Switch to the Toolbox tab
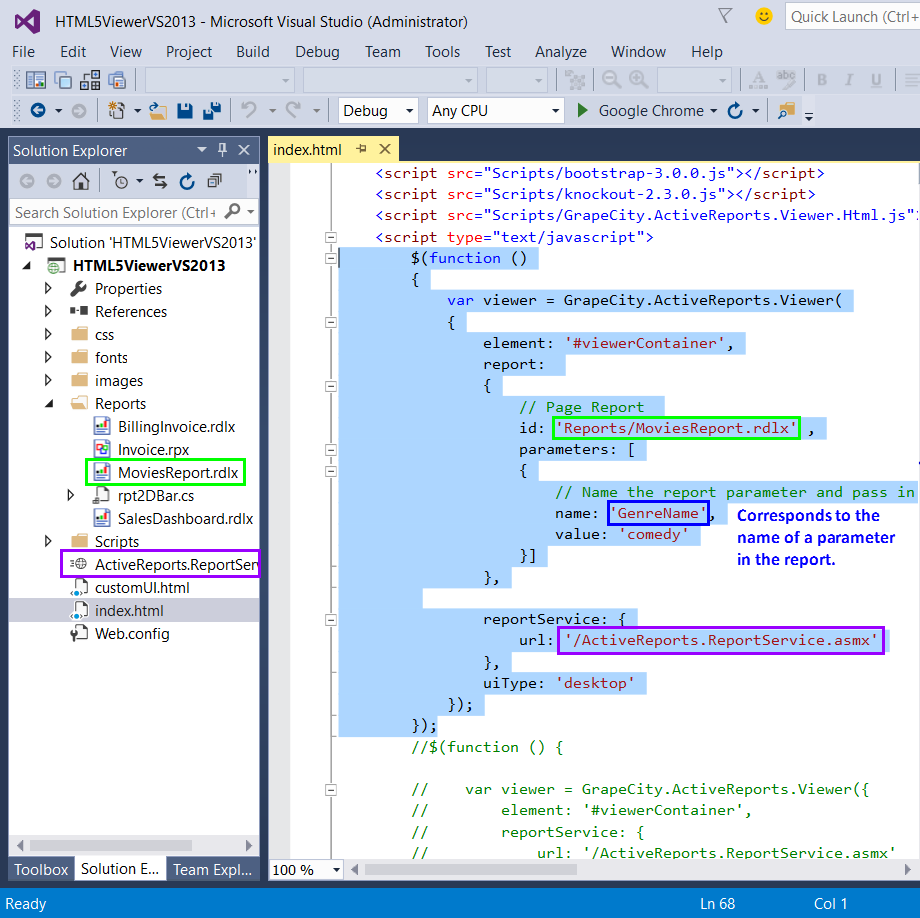This screenshot has width=920, height=918. (x=41, y=869)
